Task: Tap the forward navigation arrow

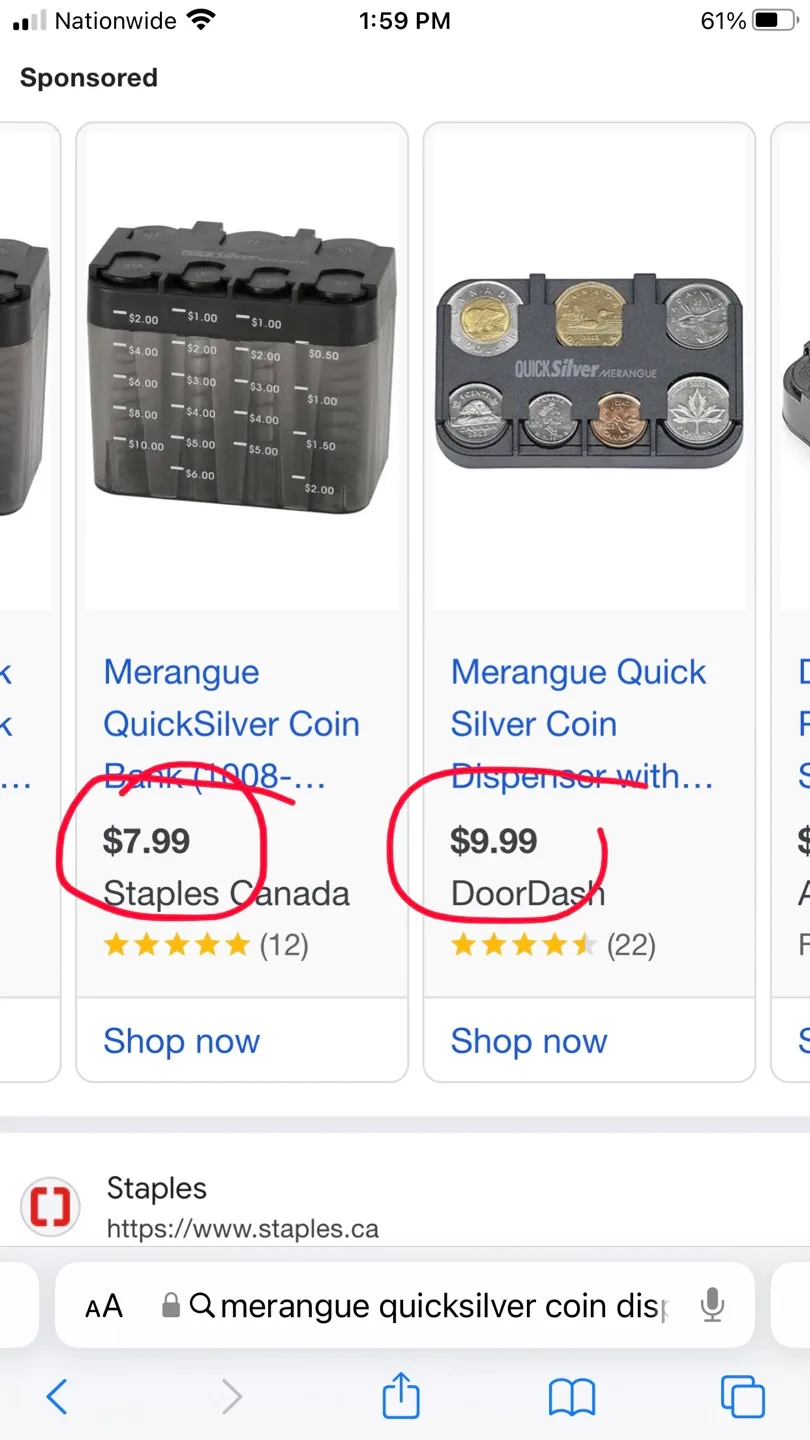Action: 231,1396
